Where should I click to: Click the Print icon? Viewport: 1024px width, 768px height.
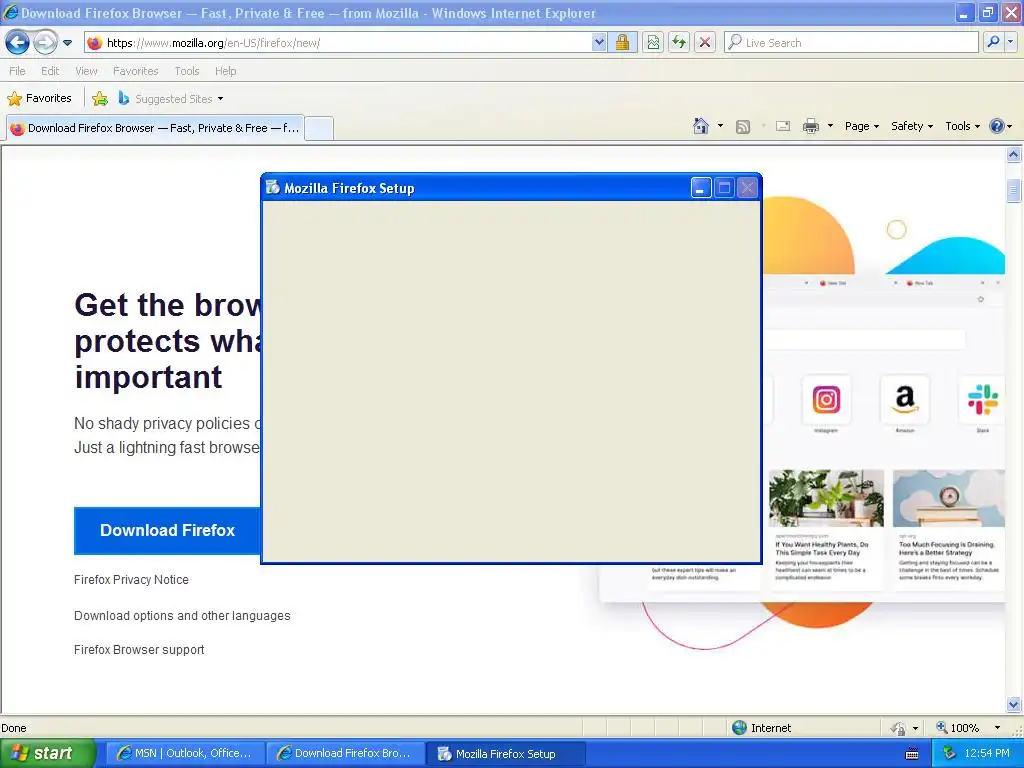click(x=810, y=126)
